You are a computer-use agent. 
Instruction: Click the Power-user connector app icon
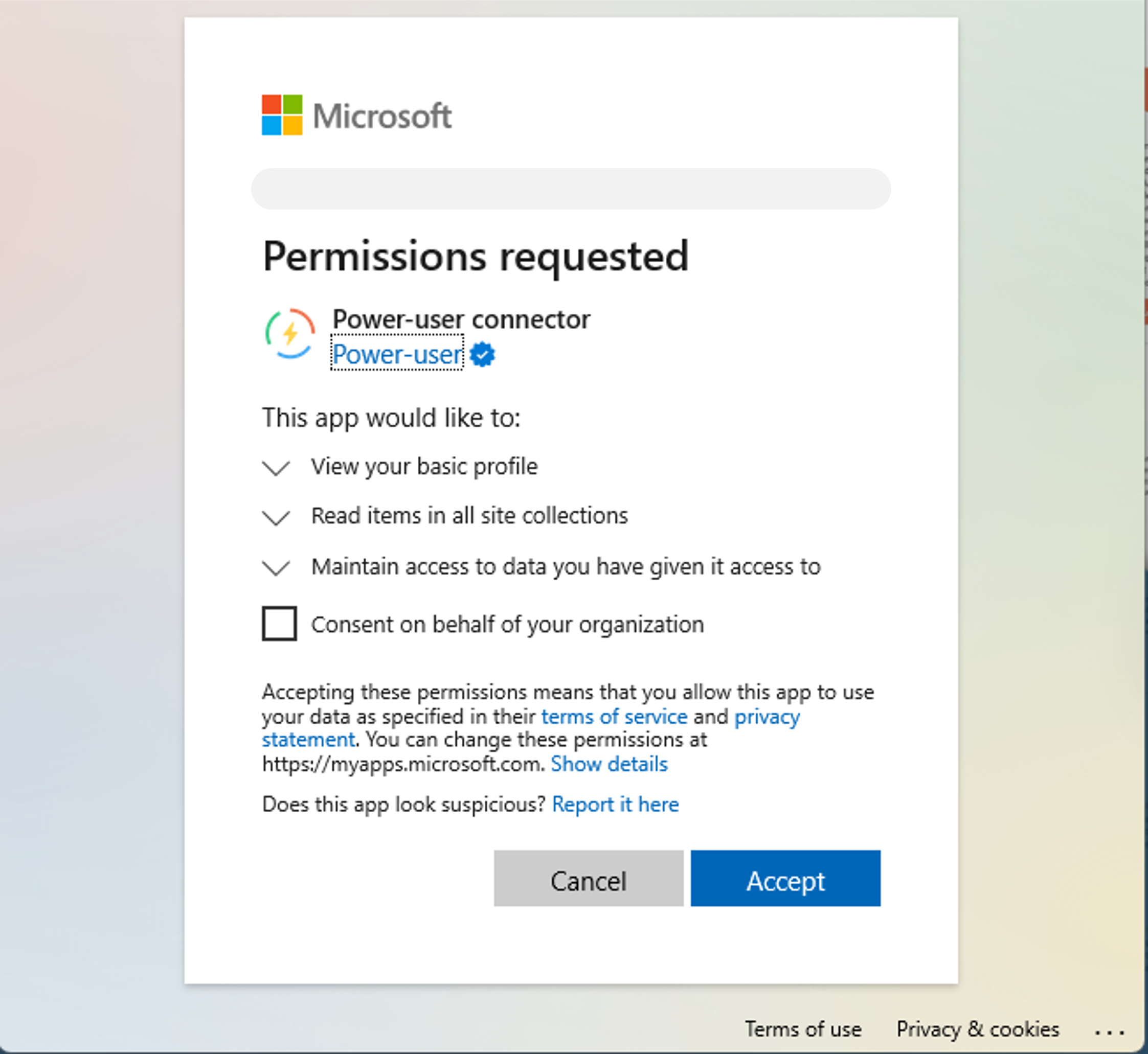[x=290, y=334]
